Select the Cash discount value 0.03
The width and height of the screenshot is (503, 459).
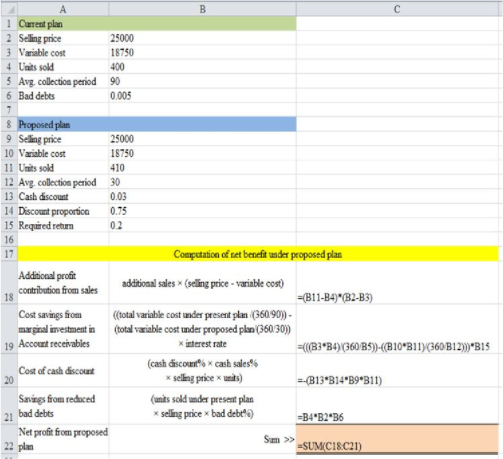click(x=202, y=197)
